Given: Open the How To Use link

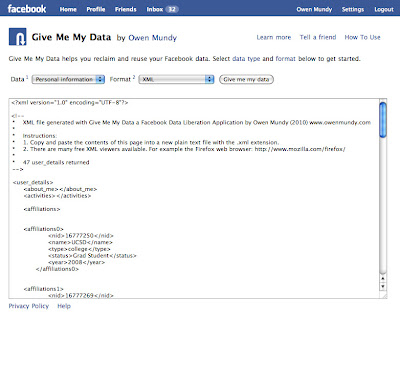Looking at the screenshot, I should (362, 37).
